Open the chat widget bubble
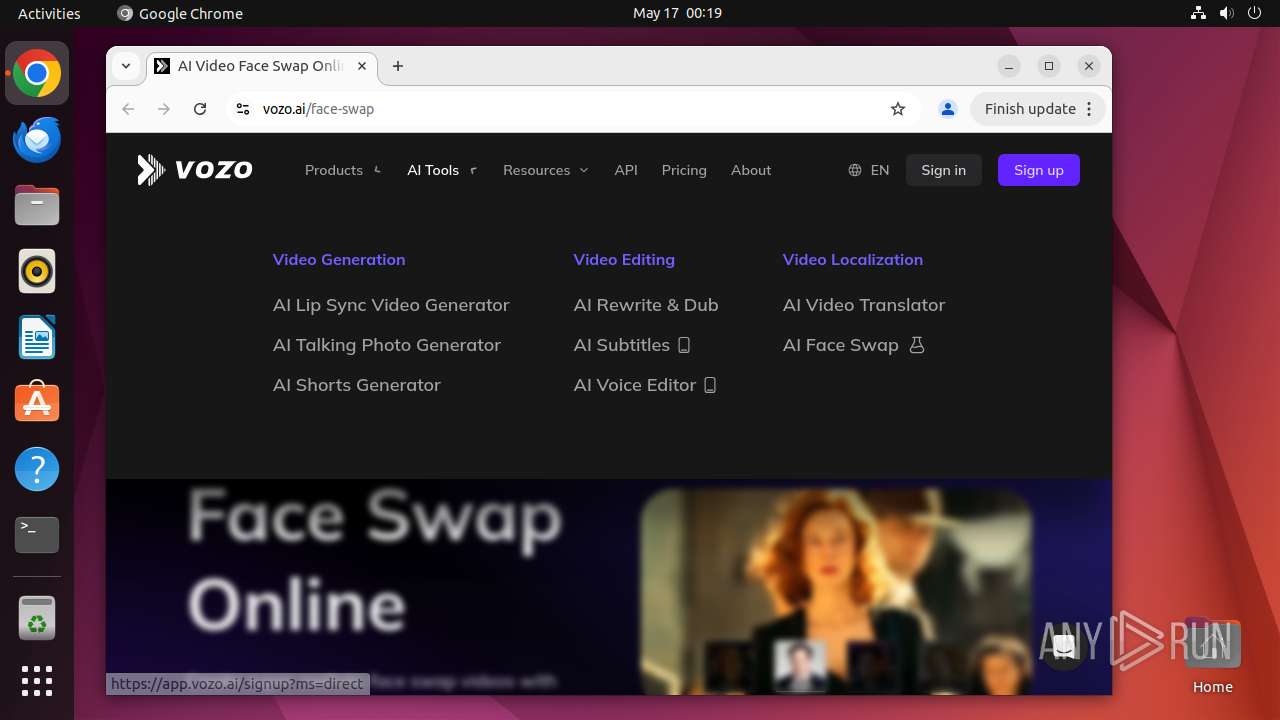 point(1064,647)
